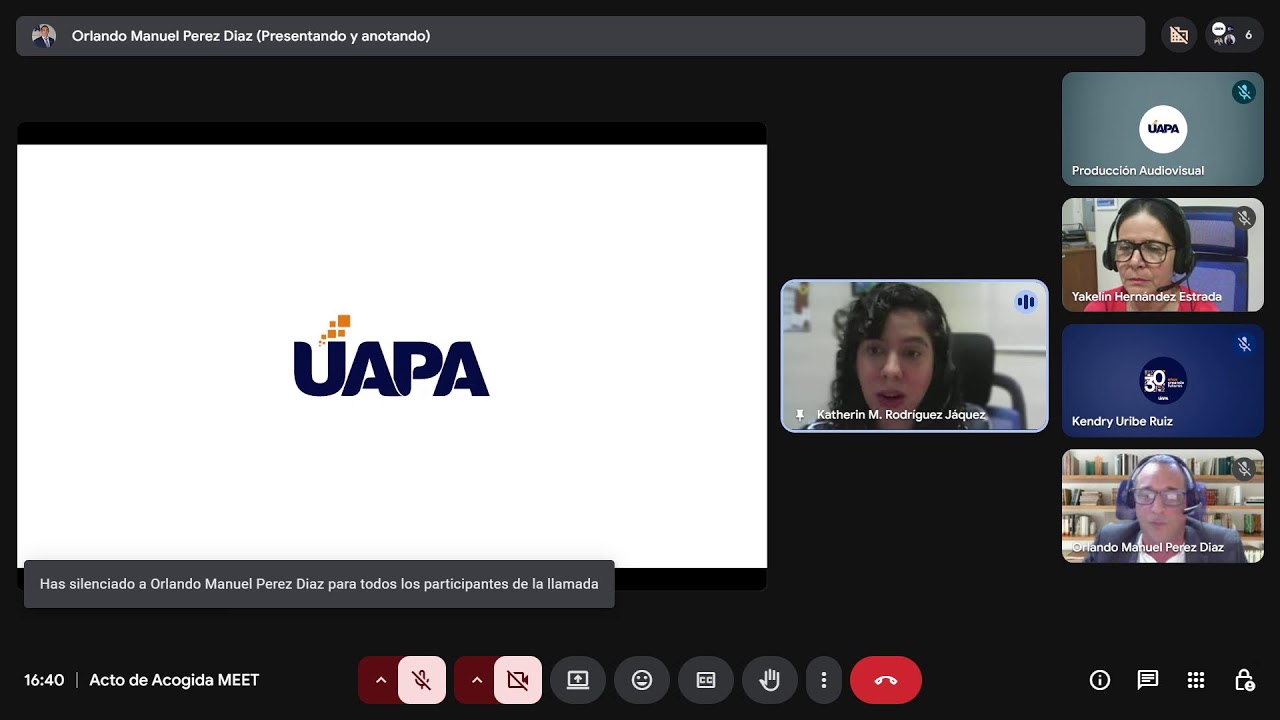Select Yakelin Hernández Estrada's video tile
This screenshot has width=1280, height=720.
tap(1163, 255)
